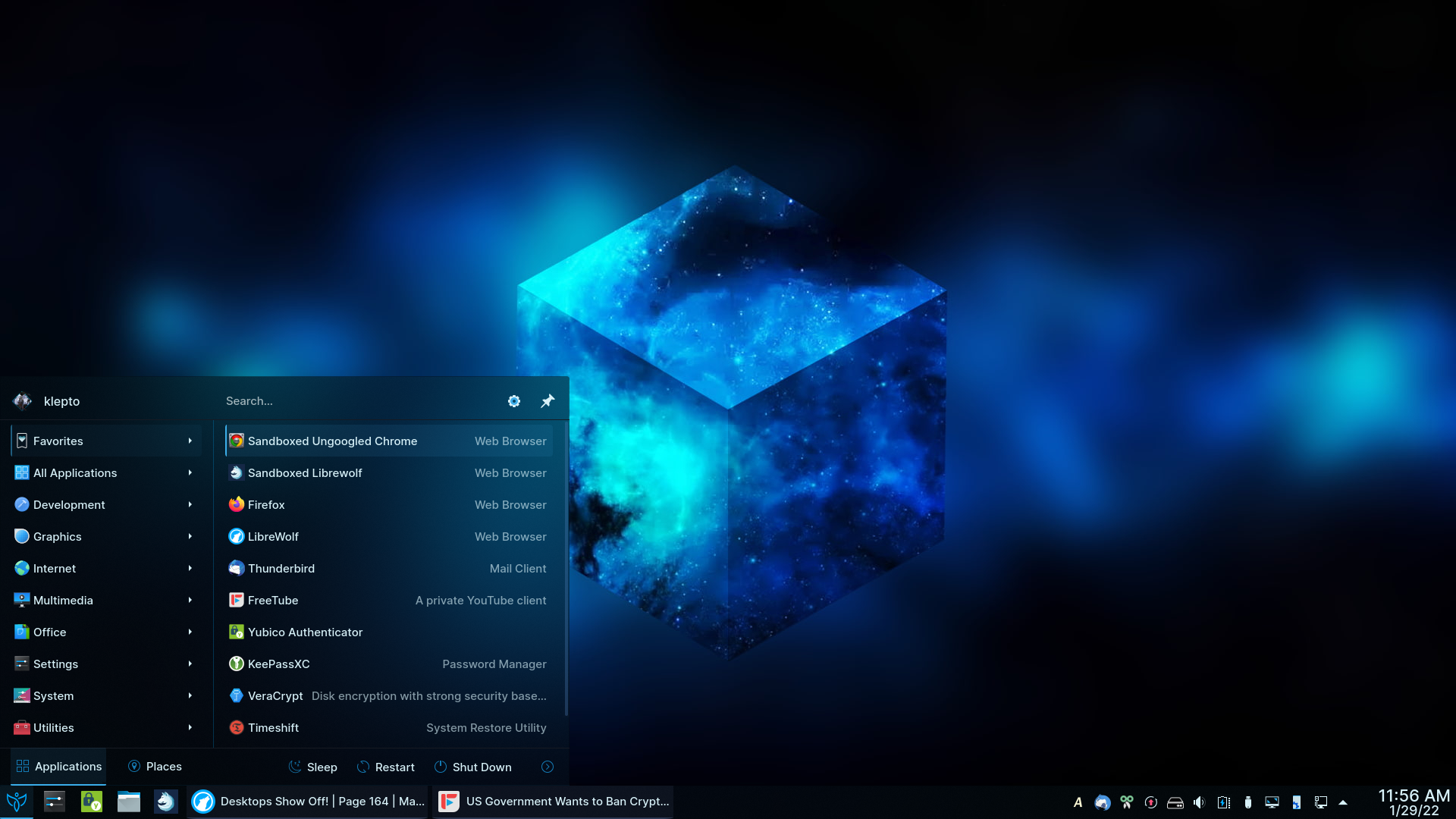The width and height of the screenshot is (1456, 819).
Task: Open Timeshift system restore utility
Action: 273,727
